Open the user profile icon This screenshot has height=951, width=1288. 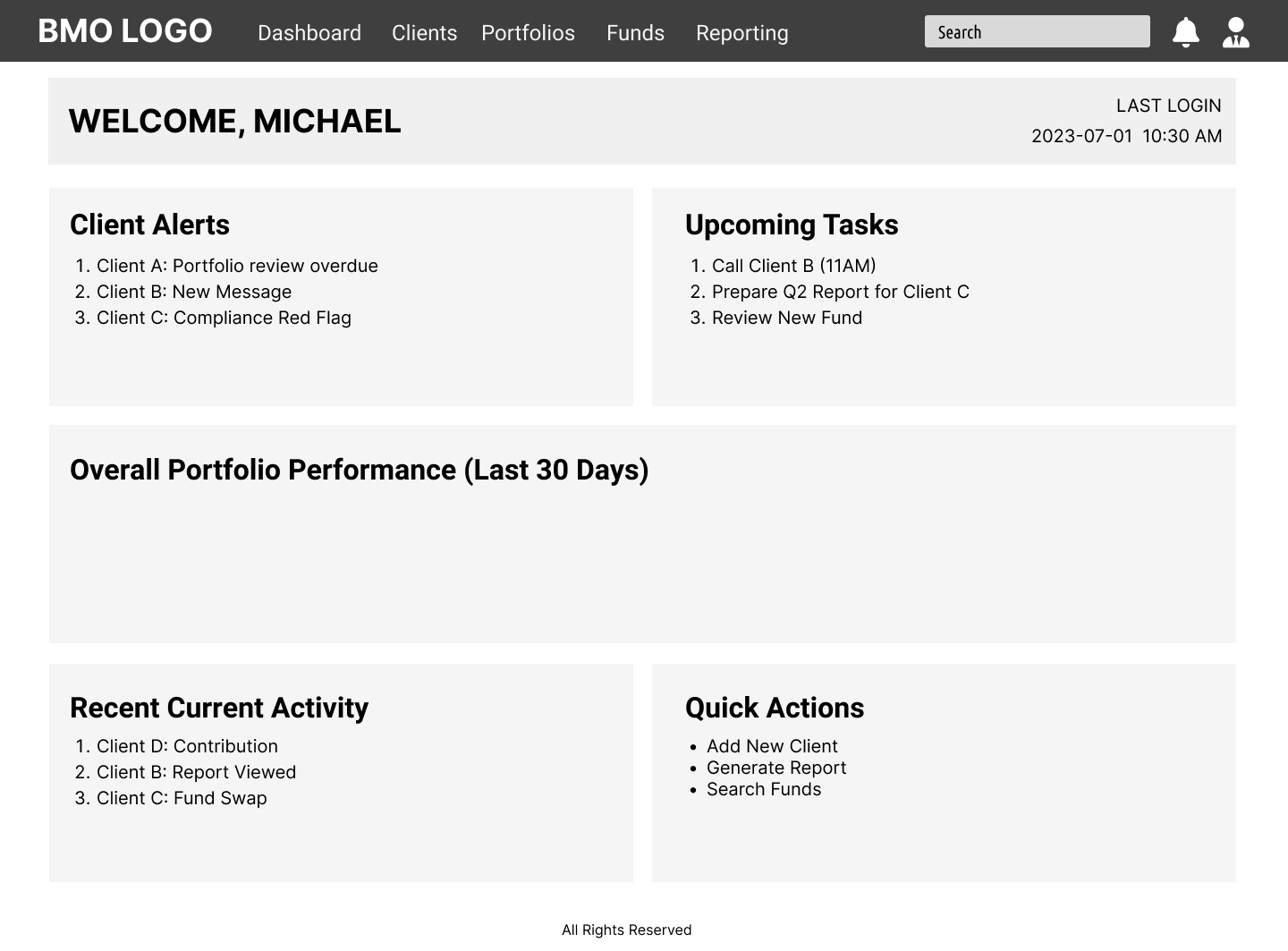(1235, 32)
